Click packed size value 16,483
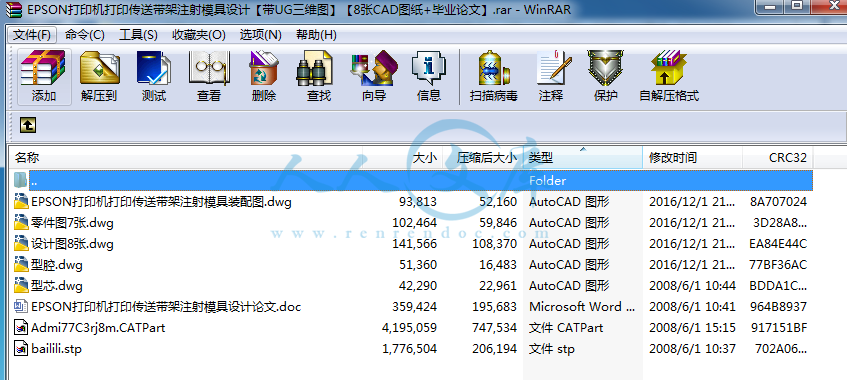The width and height of the screenshot is (847, 380). [498, 264]
